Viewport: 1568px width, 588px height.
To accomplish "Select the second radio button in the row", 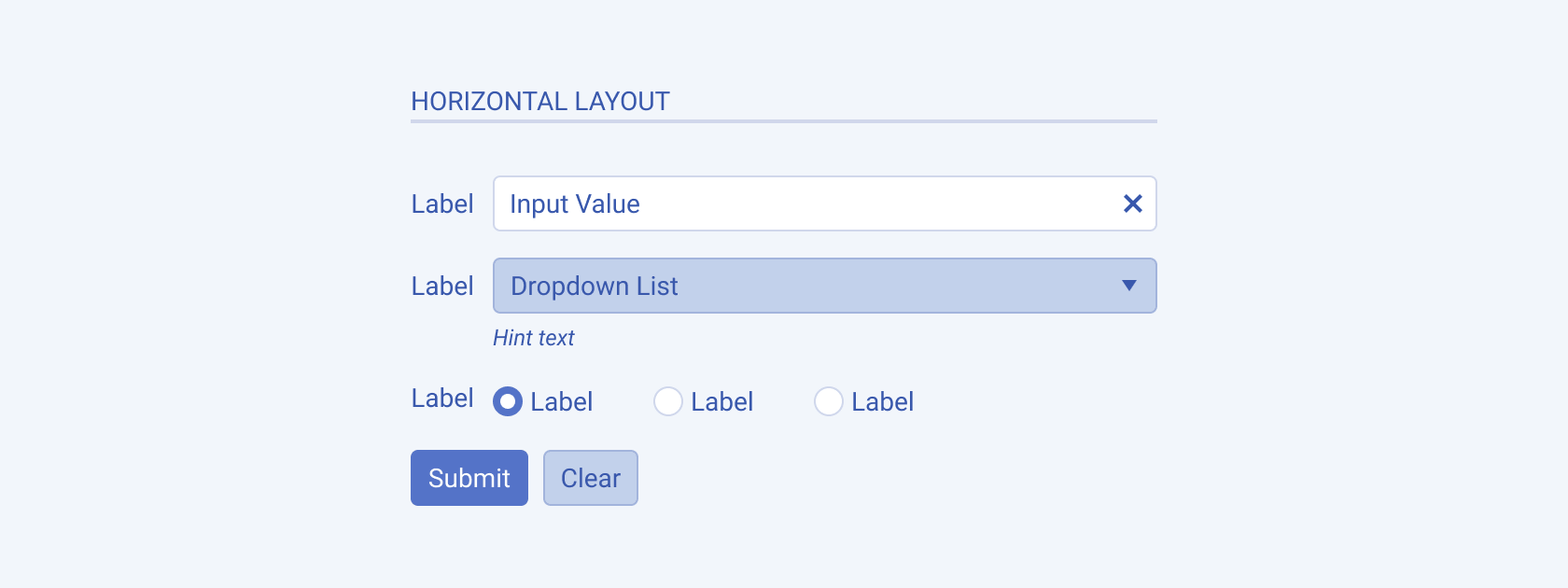I will (x=668, y=401).
